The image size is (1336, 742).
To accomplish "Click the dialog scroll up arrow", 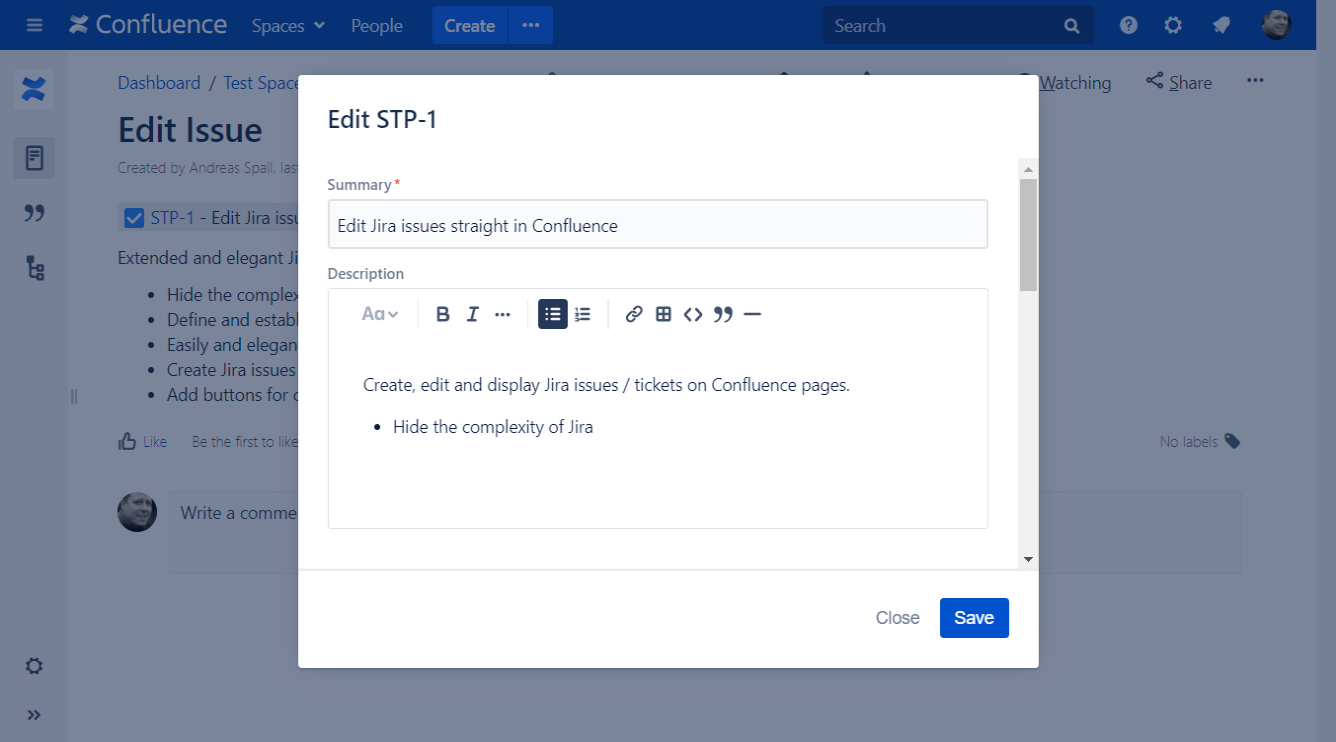I will coord(1028,170).
